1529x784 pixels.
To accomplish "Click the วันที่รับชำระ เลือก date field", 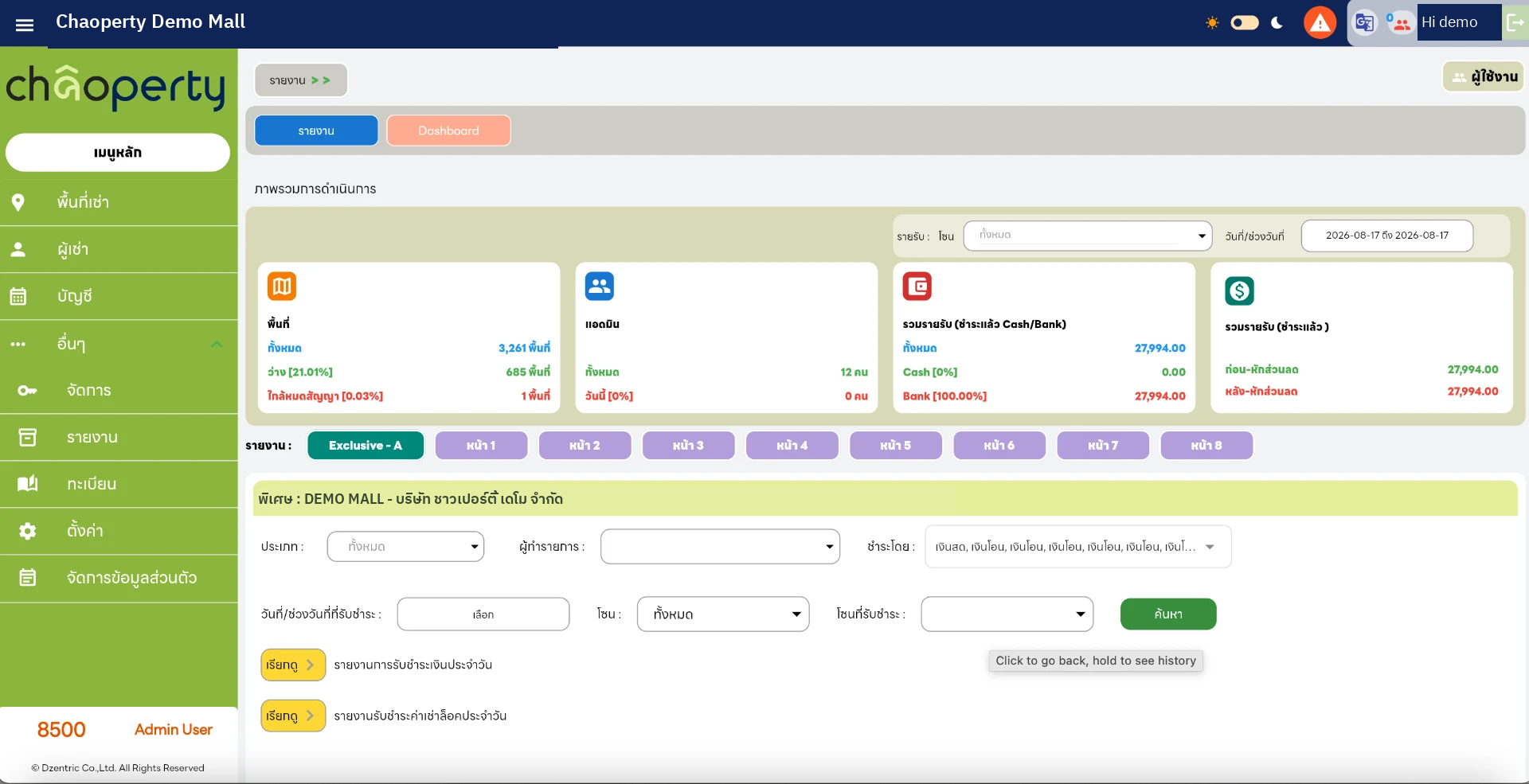I will [x=483, y=614].
